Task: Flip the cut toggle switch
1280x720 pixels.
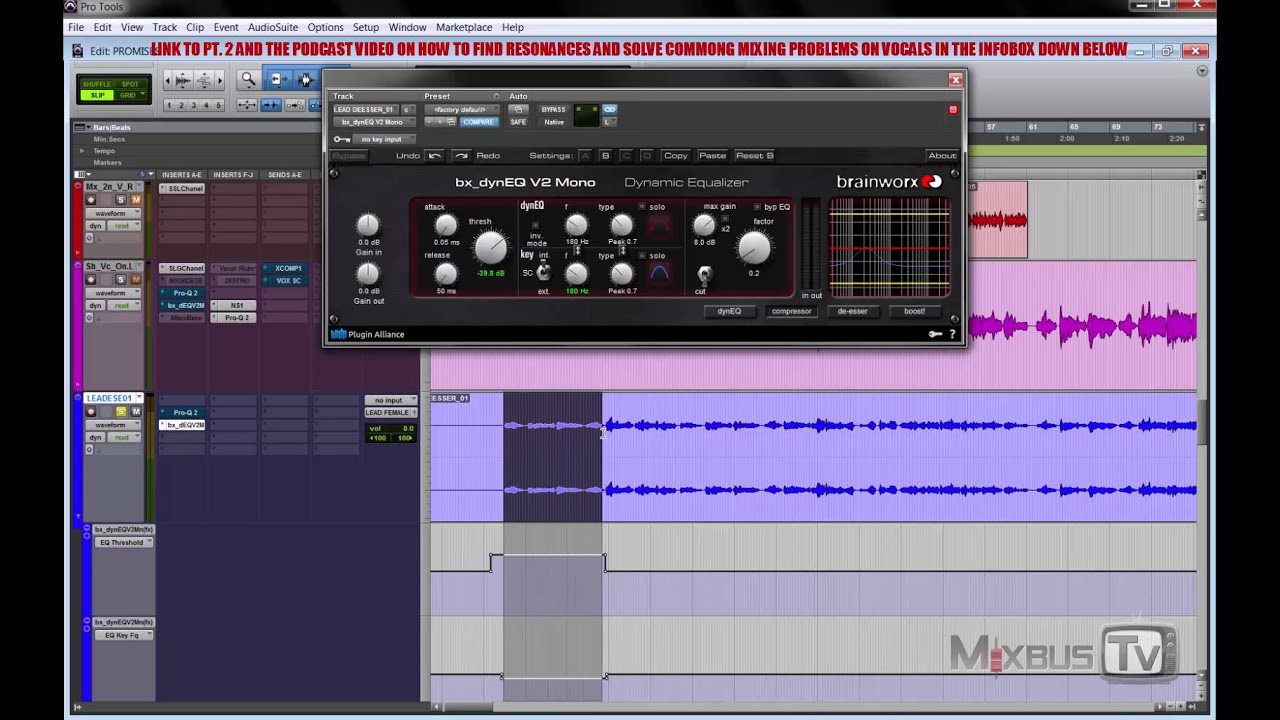Action: [704, 276]
